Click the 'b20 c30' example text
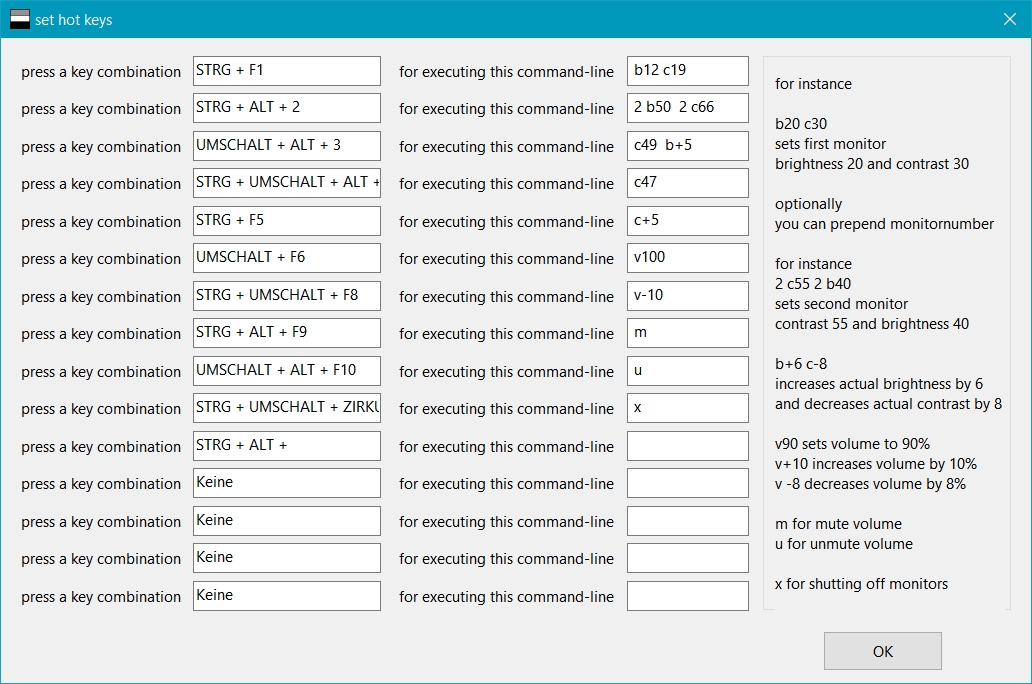The height and width of the screenshot is (684, 1032). (801, 124)
